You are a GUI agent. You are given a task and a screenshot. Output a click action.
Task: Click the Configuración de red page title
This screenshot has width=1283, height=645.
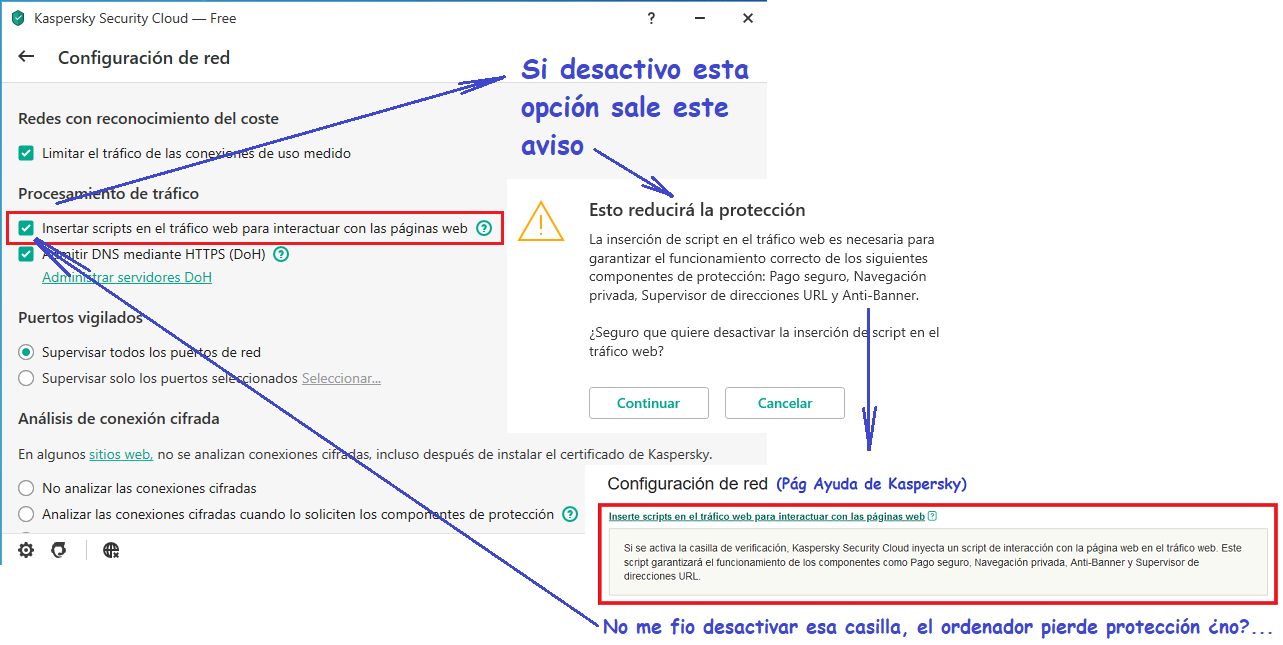(144, 58)
